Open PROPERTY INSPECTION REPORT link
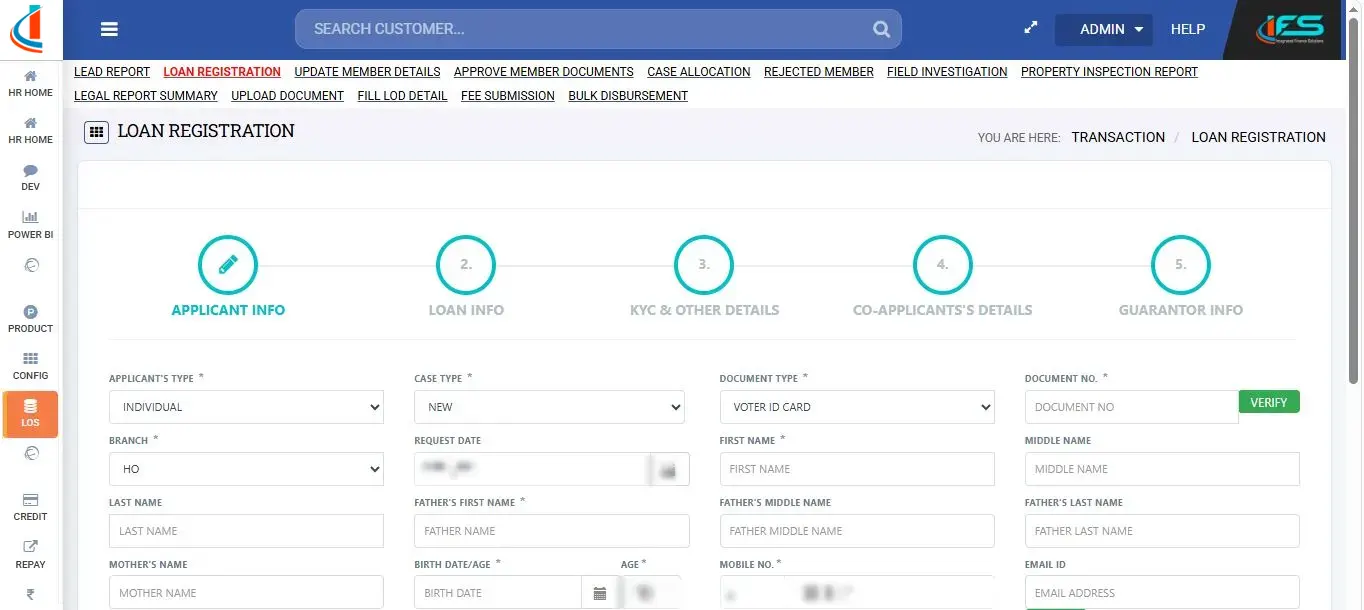 1109,72
